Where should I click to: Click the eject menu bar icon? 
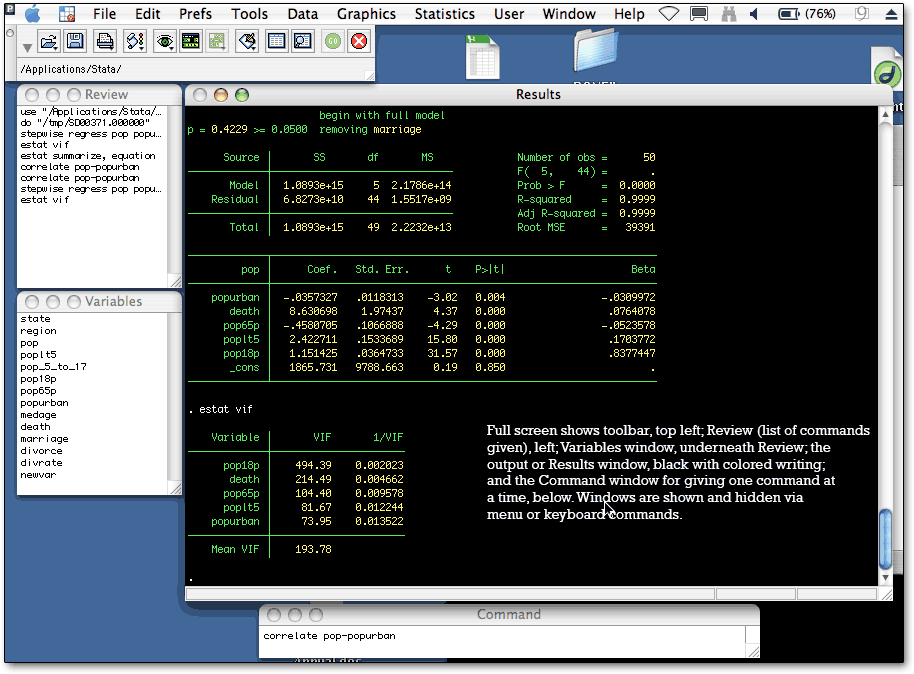(891, 15)
